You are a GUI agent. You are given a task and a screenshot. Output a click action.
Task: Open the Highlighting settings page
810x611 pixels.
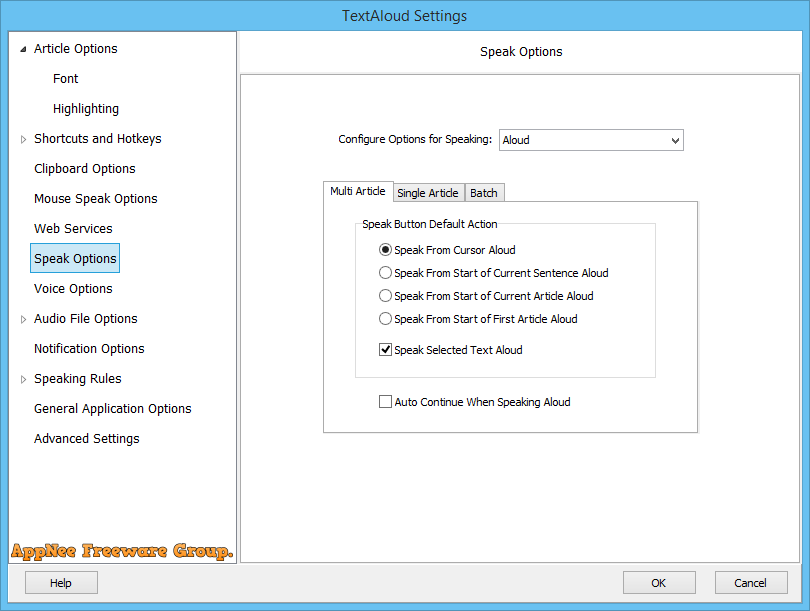point(86,108)
